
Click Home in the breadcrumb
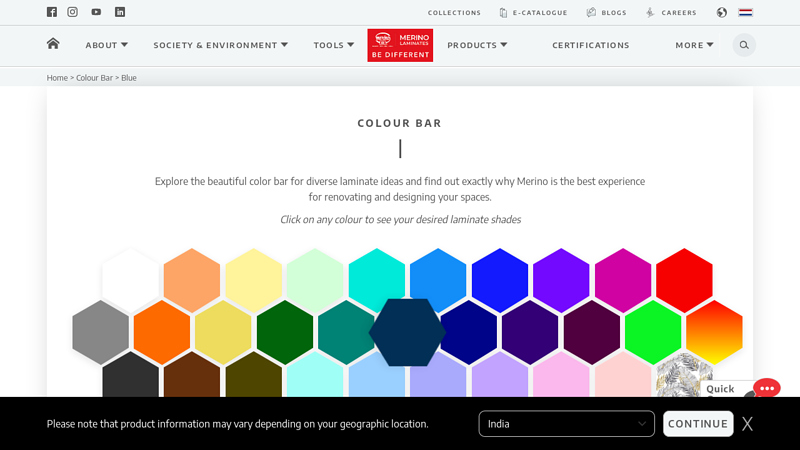pyautogui.click(x=57, y=78)
